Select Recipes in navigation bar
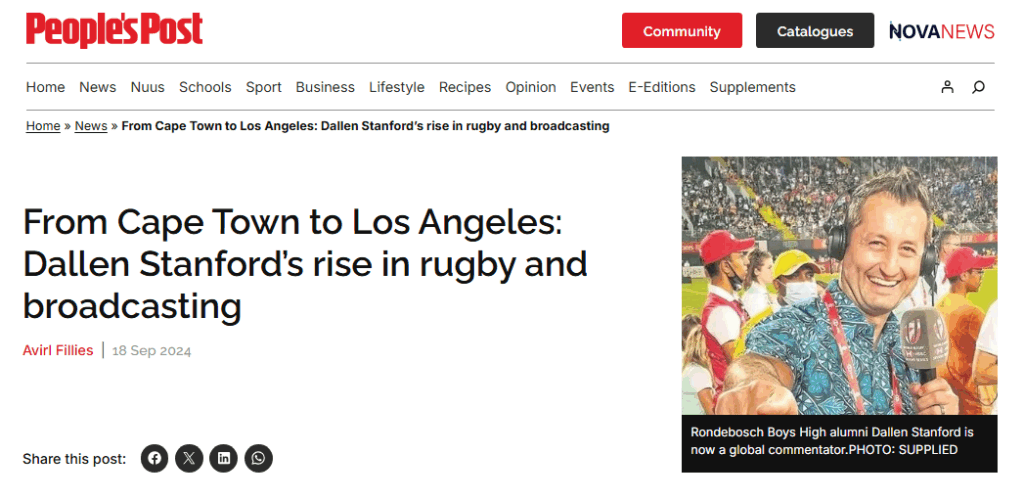 point(465,87)
